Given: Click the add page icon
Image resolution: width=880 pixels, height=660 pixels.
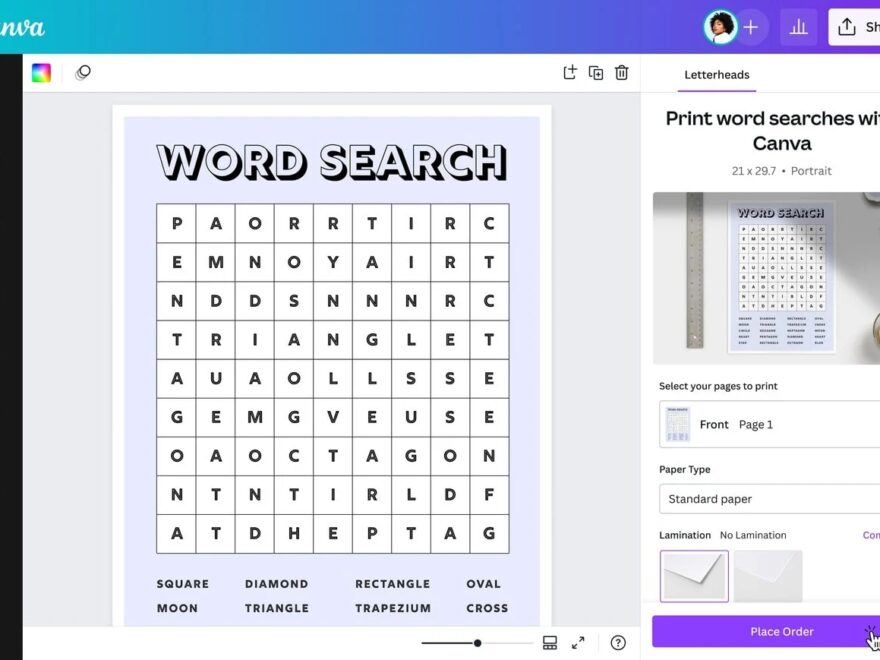Looking at the screenshot, I should point(570,73).
